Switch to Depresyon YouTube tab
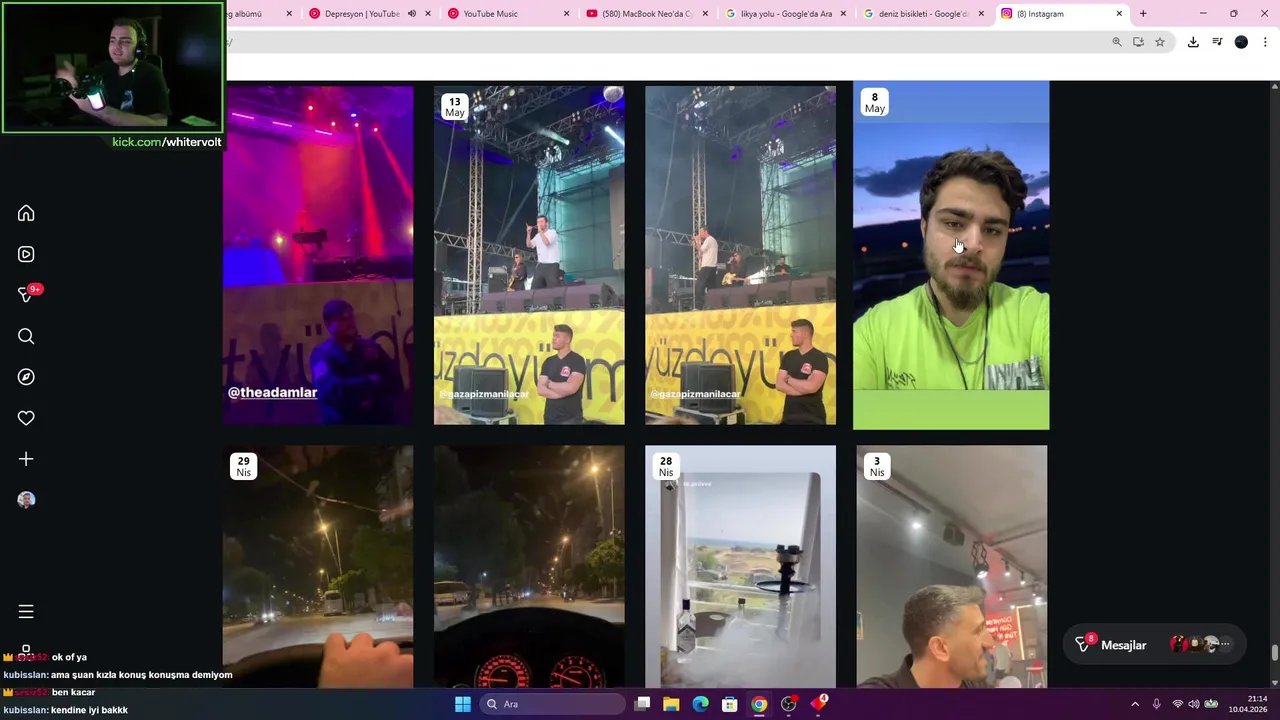This screenshot has width=1280, height=720. (x=361, y=14)
